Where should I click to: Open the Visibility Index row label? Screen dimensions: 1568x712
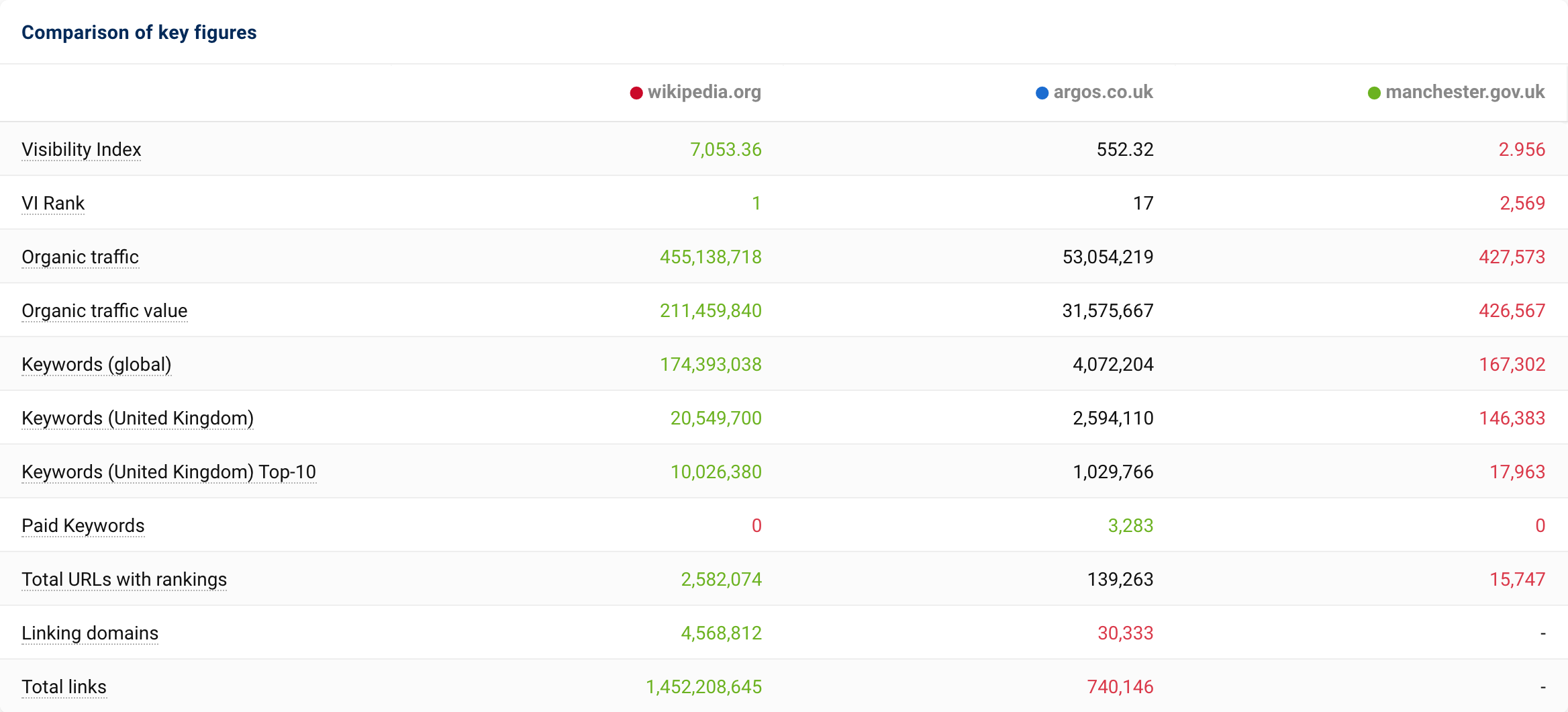coord(81,149)
